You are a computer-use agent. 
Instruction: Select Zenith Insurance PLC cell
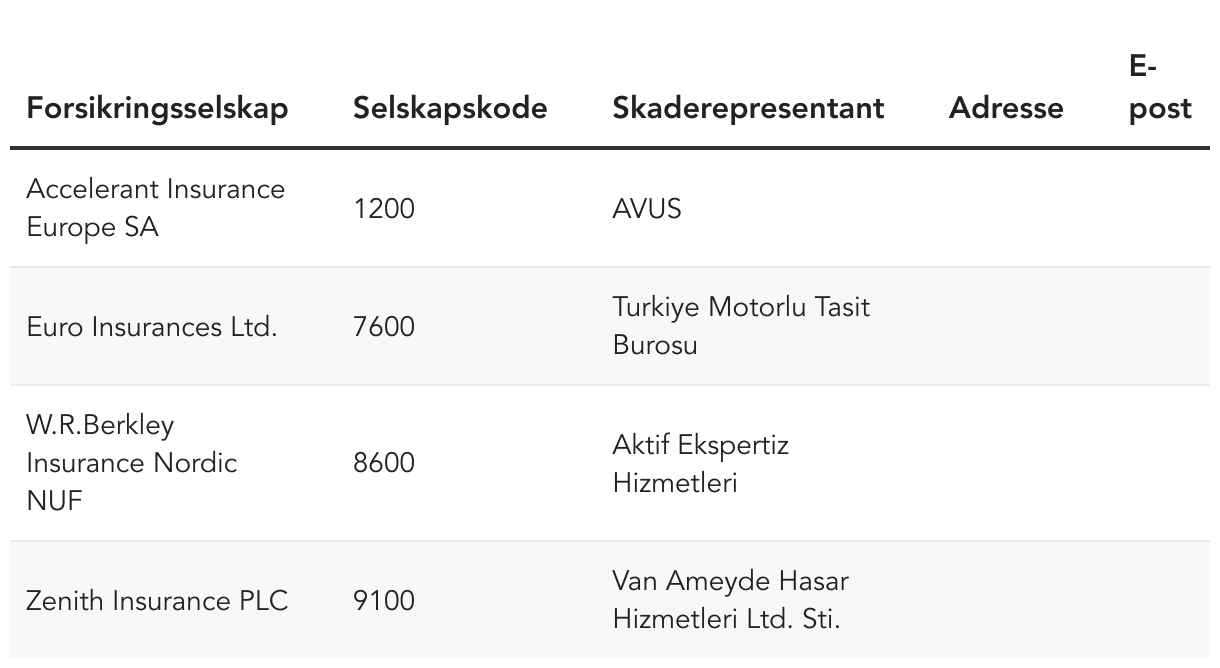point(157,601)
